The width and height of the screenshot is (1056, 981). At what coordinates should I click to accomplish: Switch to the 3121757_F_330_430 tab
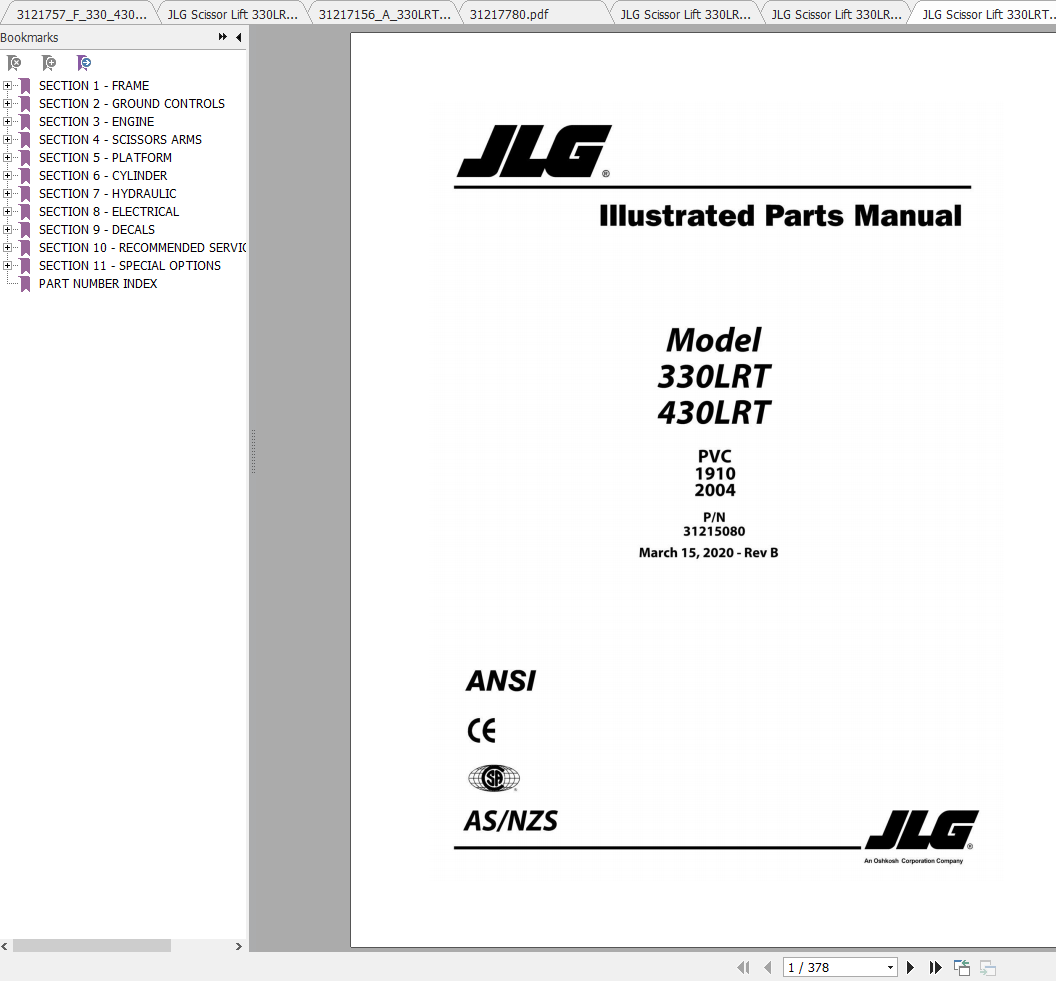click(x=81, y=15)
